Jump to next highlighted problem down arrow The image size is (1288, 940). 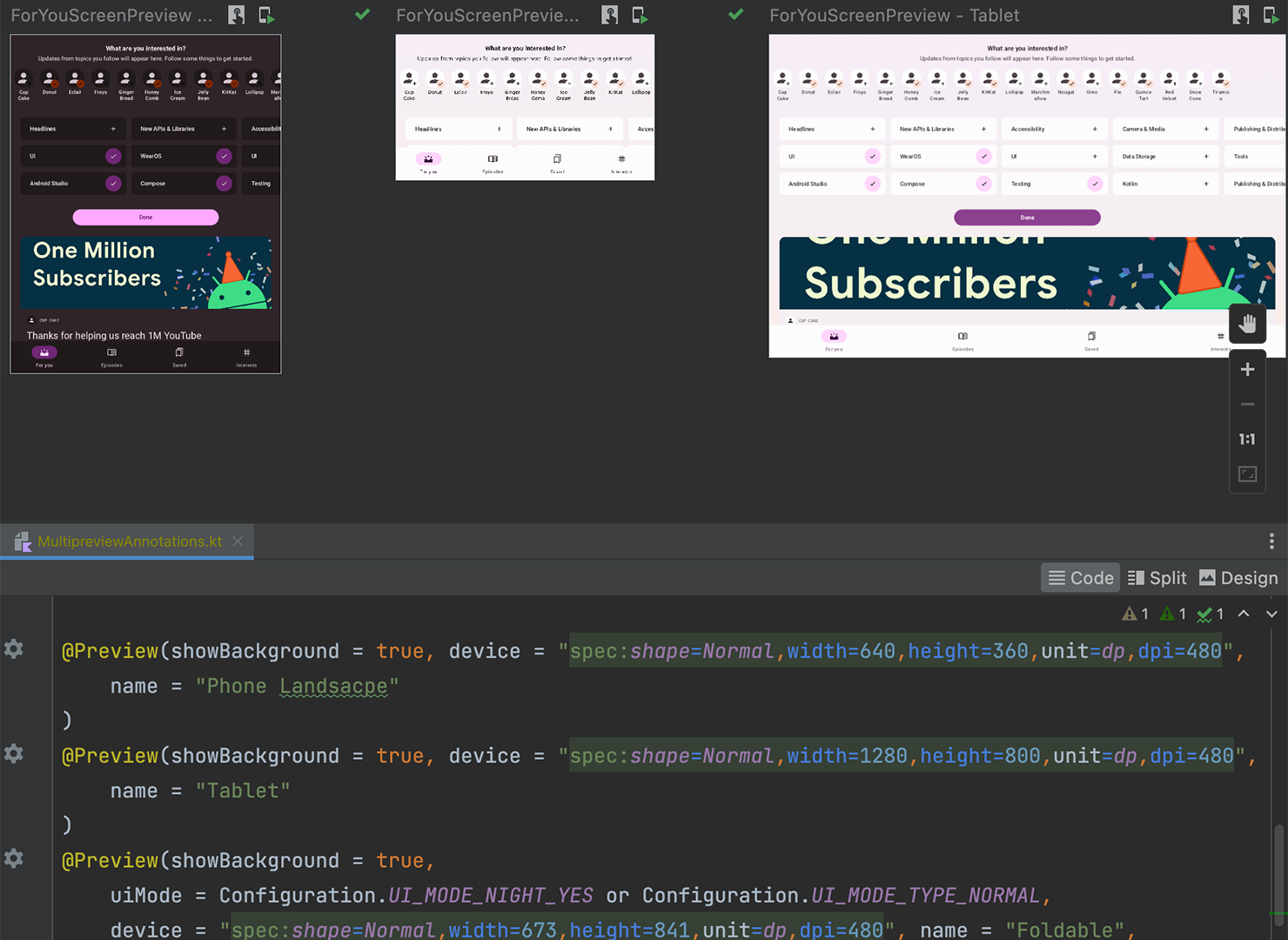point(1271,614)
